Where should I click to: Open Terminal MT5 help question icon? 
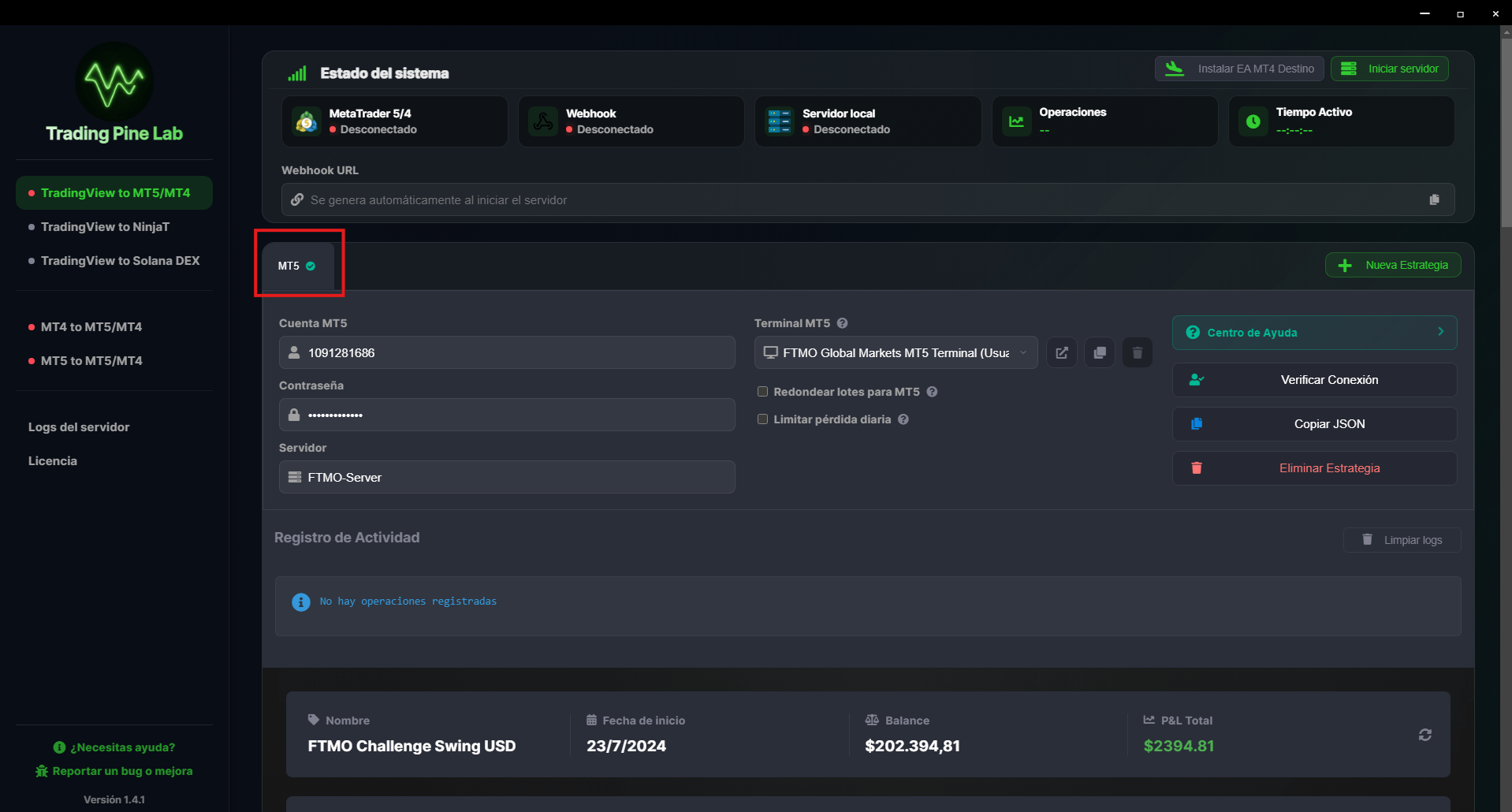click(x=842, y=323)
